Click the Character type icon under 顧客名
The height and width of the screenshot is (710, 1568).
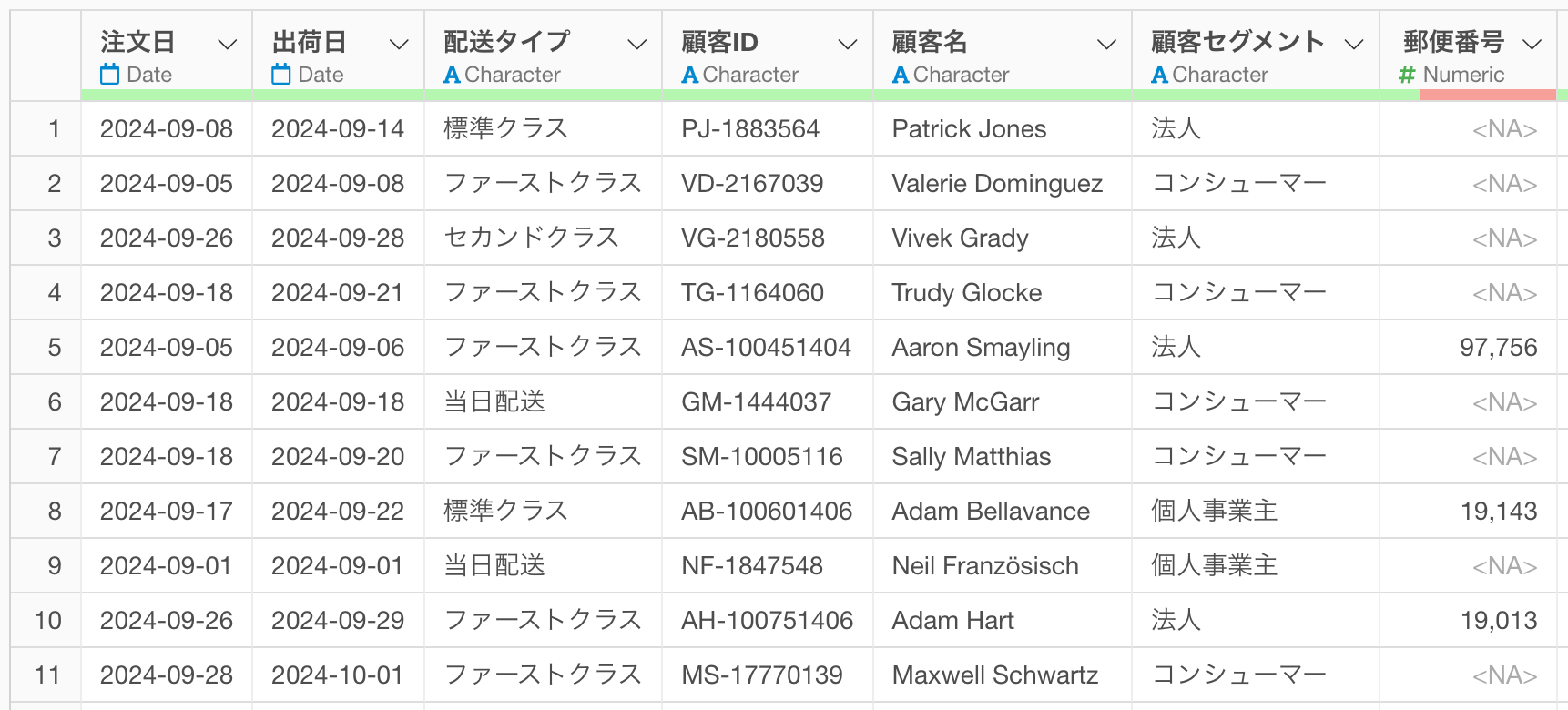pyautogui.click(x=901, y=75)
